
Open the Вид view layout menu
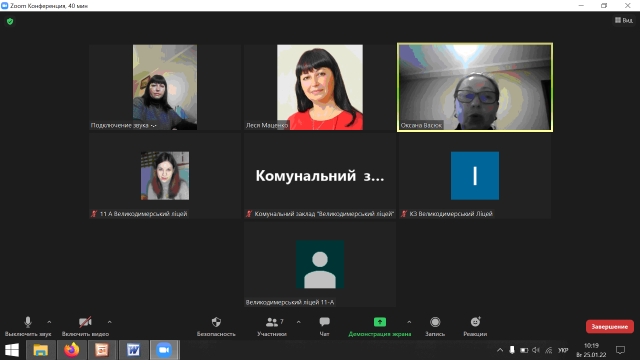coord(624,20)
